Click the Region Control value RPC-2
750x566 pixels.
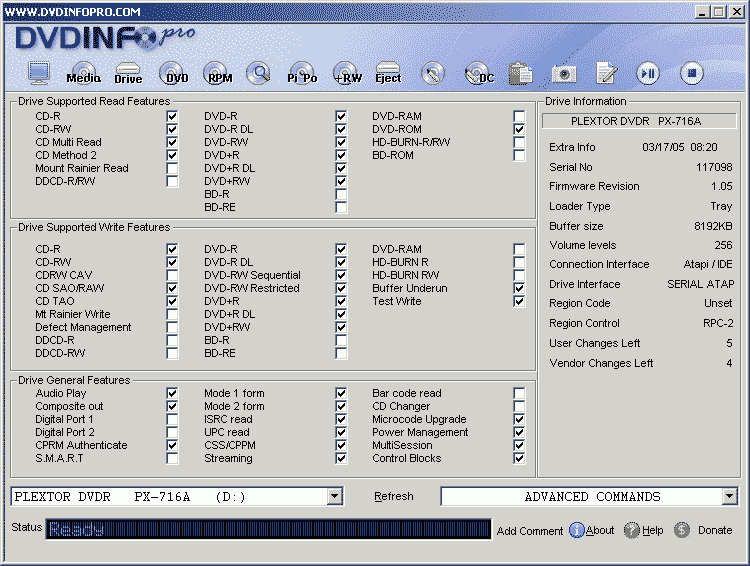click(x=717, y=323)
